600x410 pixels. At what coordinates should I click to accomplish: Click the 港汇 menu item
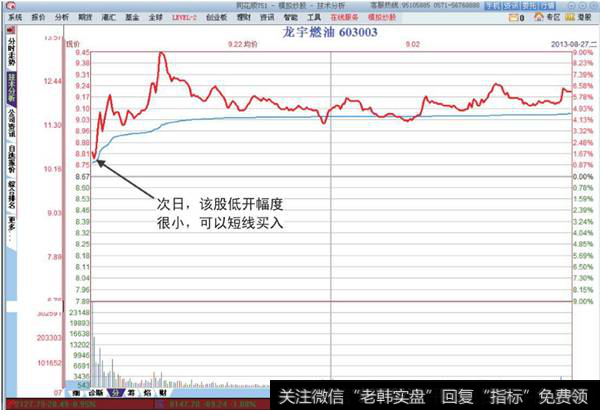point(109,17)
